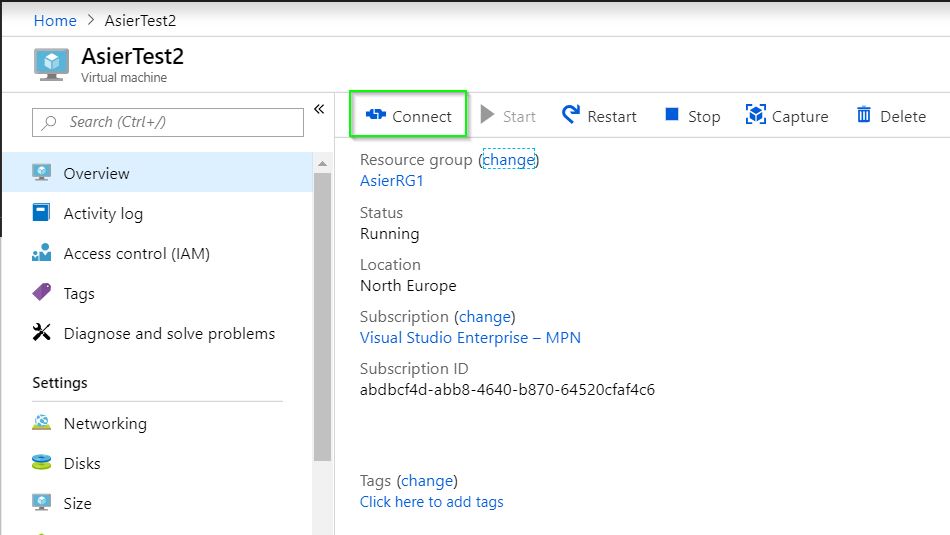This screenshot has width=950, height=535.
Task: Click Visual Studio Enterprise – MPN link
Action: pyautogui.click(x=470, y=337)
